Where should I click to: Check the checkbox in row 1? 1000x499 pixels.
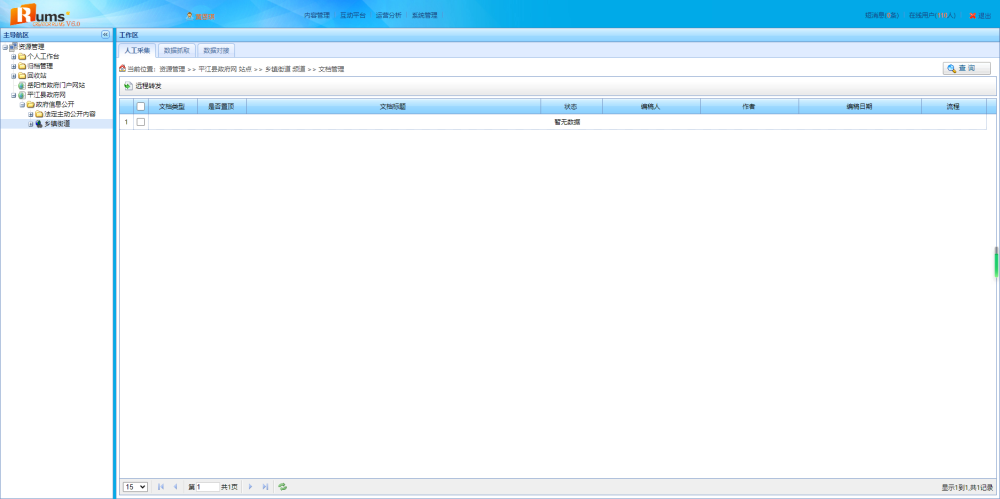[x=141, y=122]
